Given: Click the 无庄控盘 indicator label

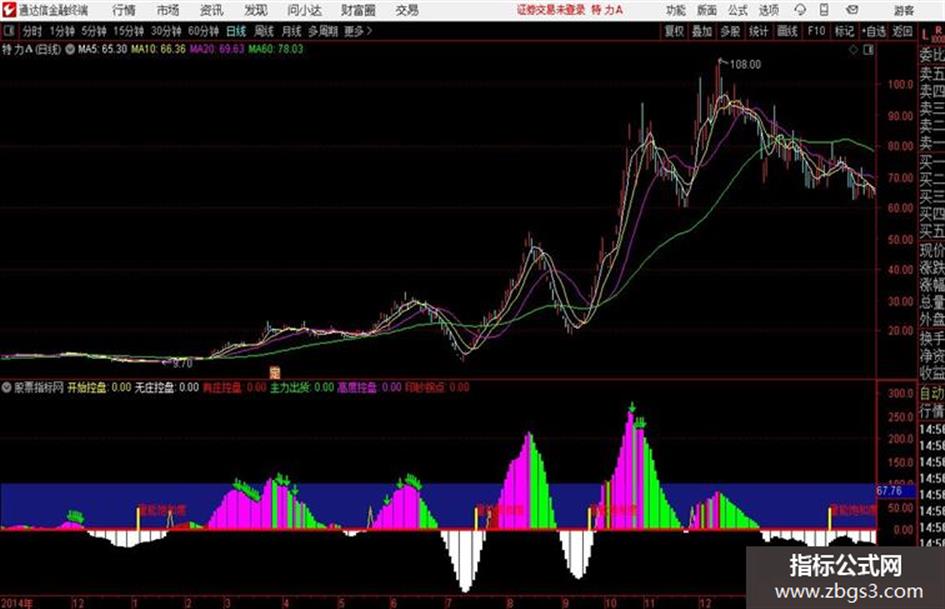Looking at the screenshot, I should point(155,387).
